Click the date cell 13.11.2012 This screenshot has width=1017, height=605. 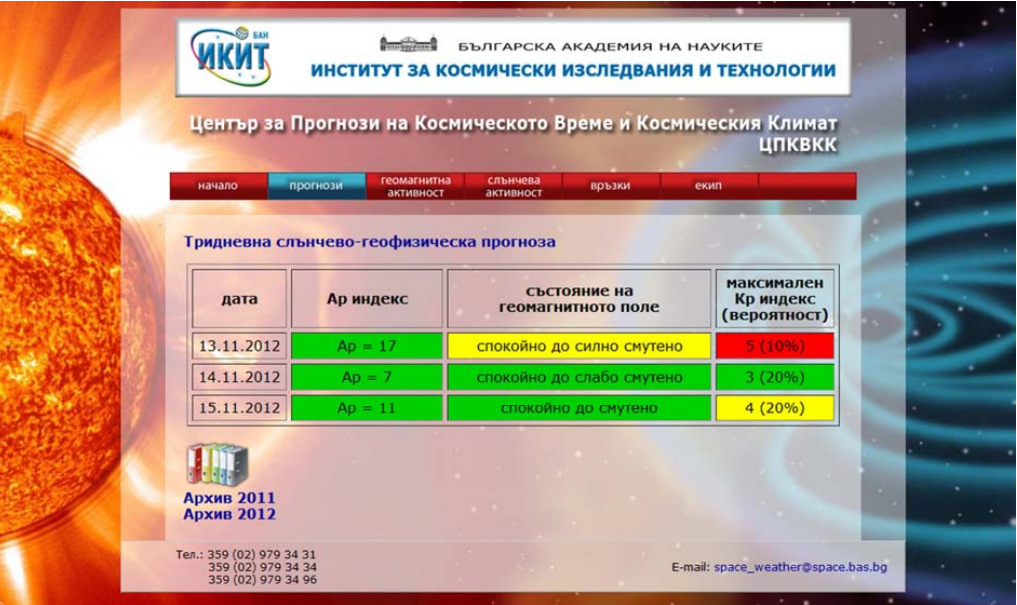(x=237, y=346)
